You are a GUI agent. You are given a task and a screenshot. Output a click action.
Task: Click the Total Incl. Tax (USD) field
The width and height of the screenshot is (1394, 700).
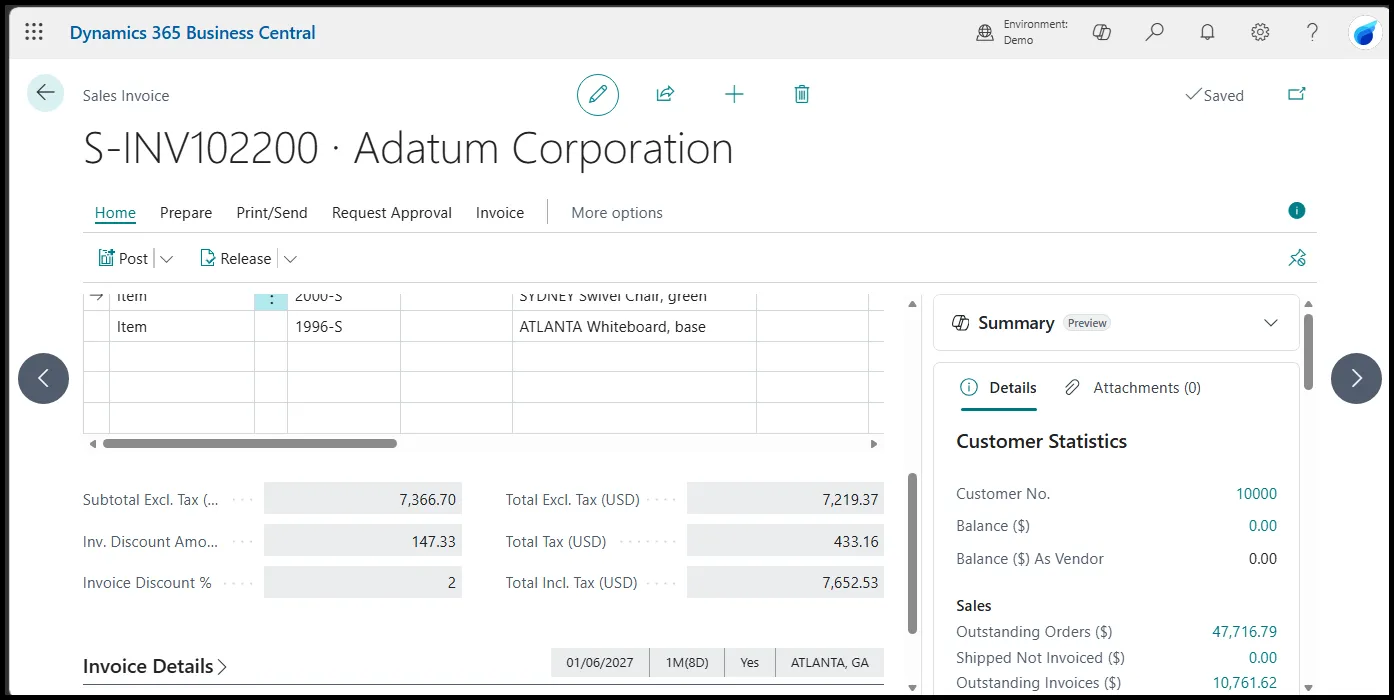pyautogui.click(x=785, y=582)
